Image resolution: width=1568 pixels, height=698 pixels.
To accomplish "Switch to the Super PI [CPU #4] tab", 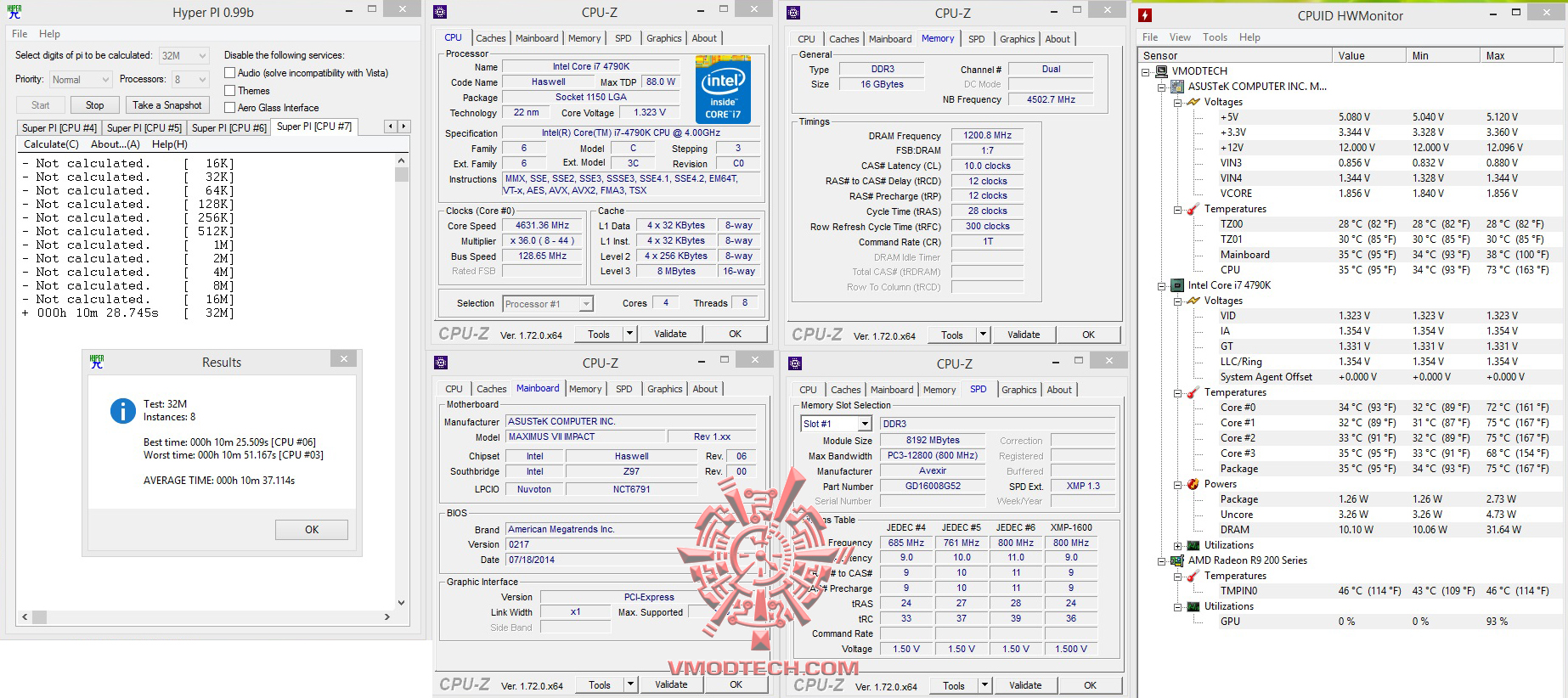I will 59,128.
